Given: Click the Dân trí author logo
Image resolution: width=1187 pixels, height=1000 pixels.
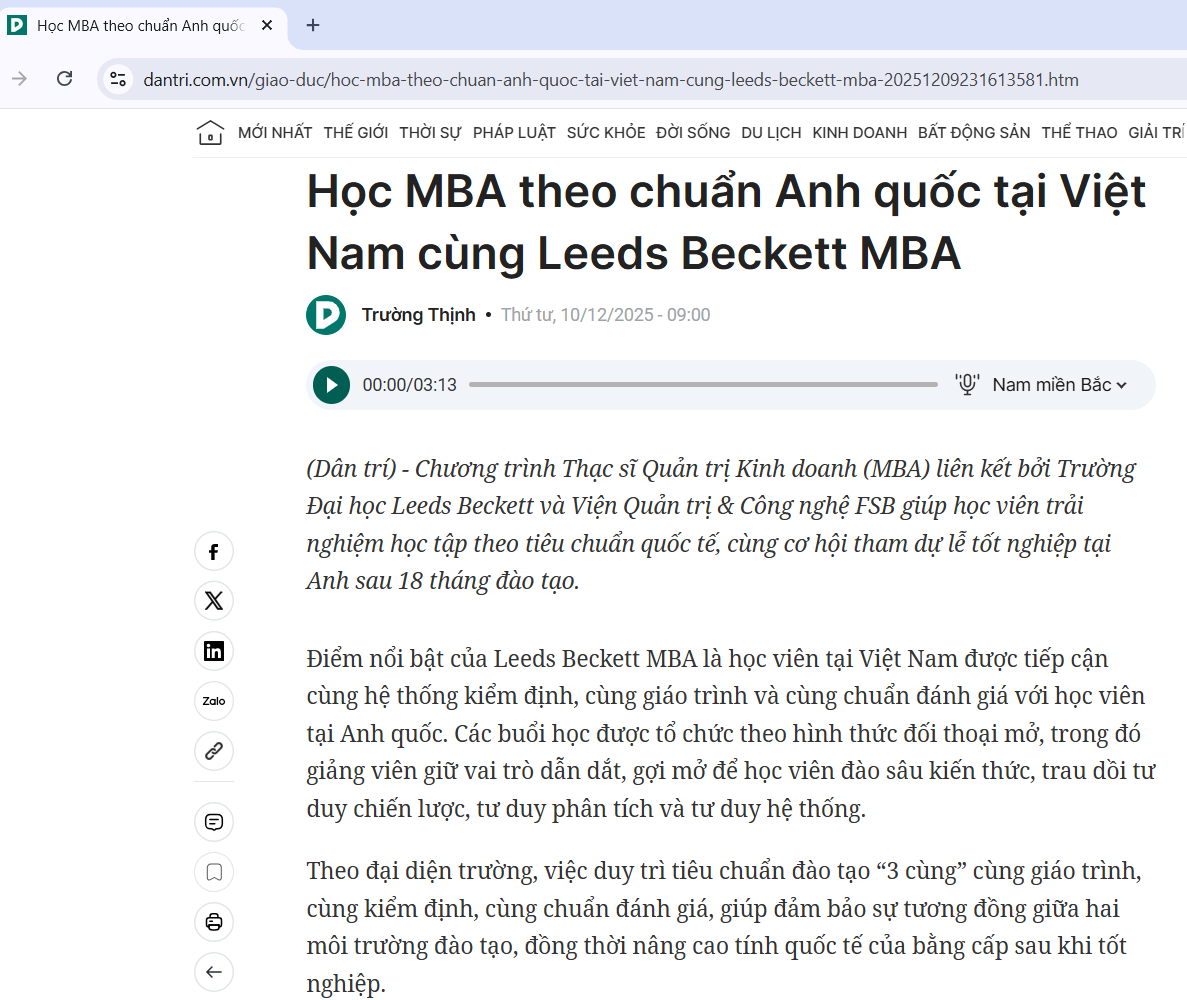Looking at the screenshot, I should coord(326,315).
